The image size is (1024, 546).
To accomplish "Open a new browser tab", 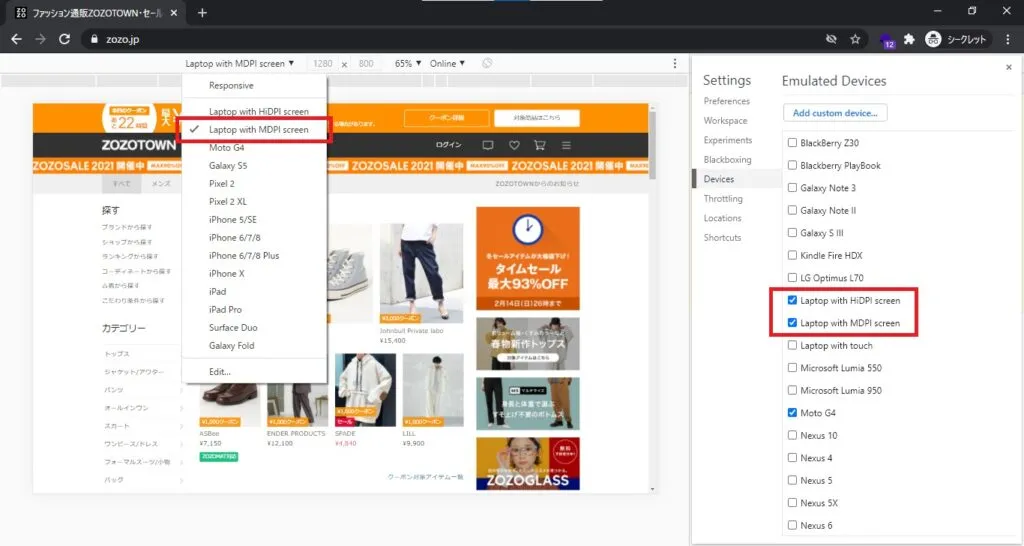I will [x=202, y=12].
